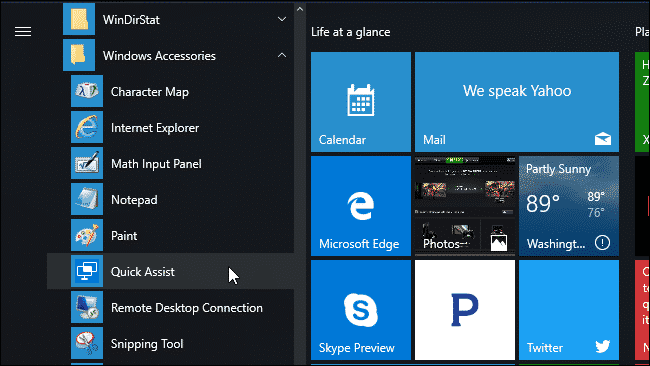Open the Mail tile showing We speak Yahoo
The image size is (650, 366).
(x=517, y=102)
